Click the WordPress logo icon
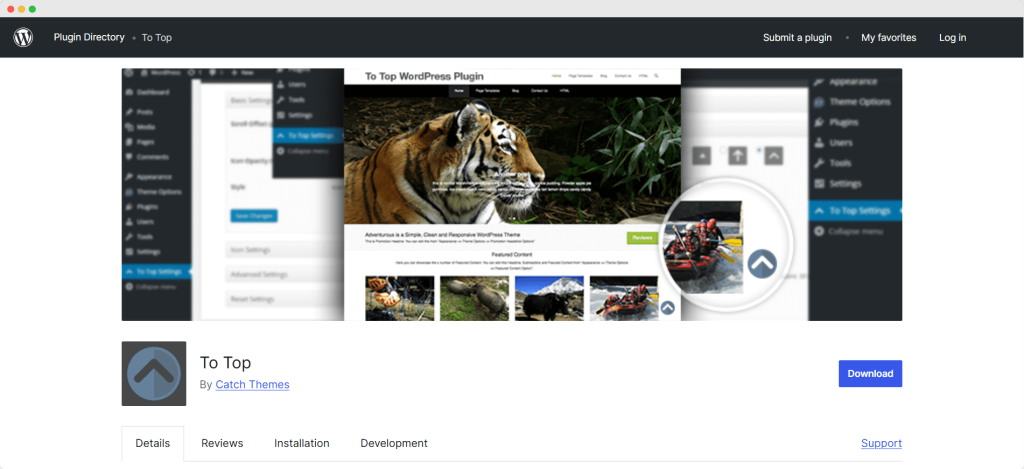 (x=23, y=37)
